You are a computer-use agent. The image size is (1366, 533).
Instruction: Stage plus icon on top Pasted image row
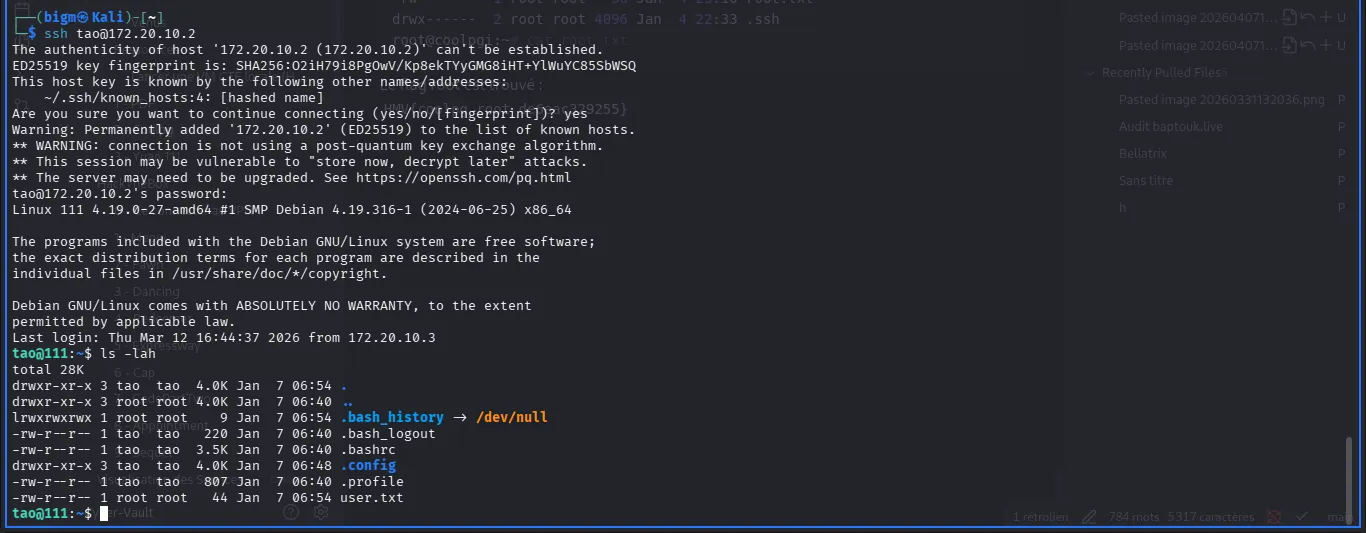coord(1325,17)
